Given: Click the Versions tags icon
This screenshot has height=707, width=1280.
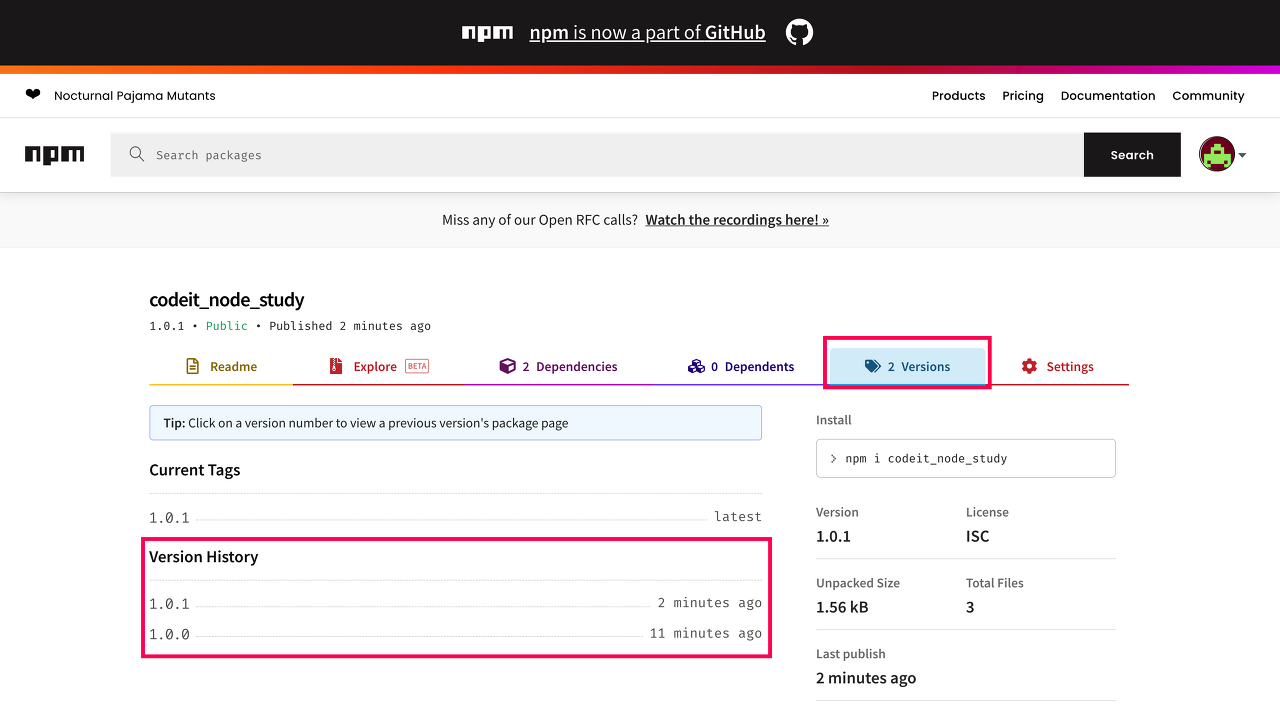Looking at the screenshot, I should pos(873,367).
